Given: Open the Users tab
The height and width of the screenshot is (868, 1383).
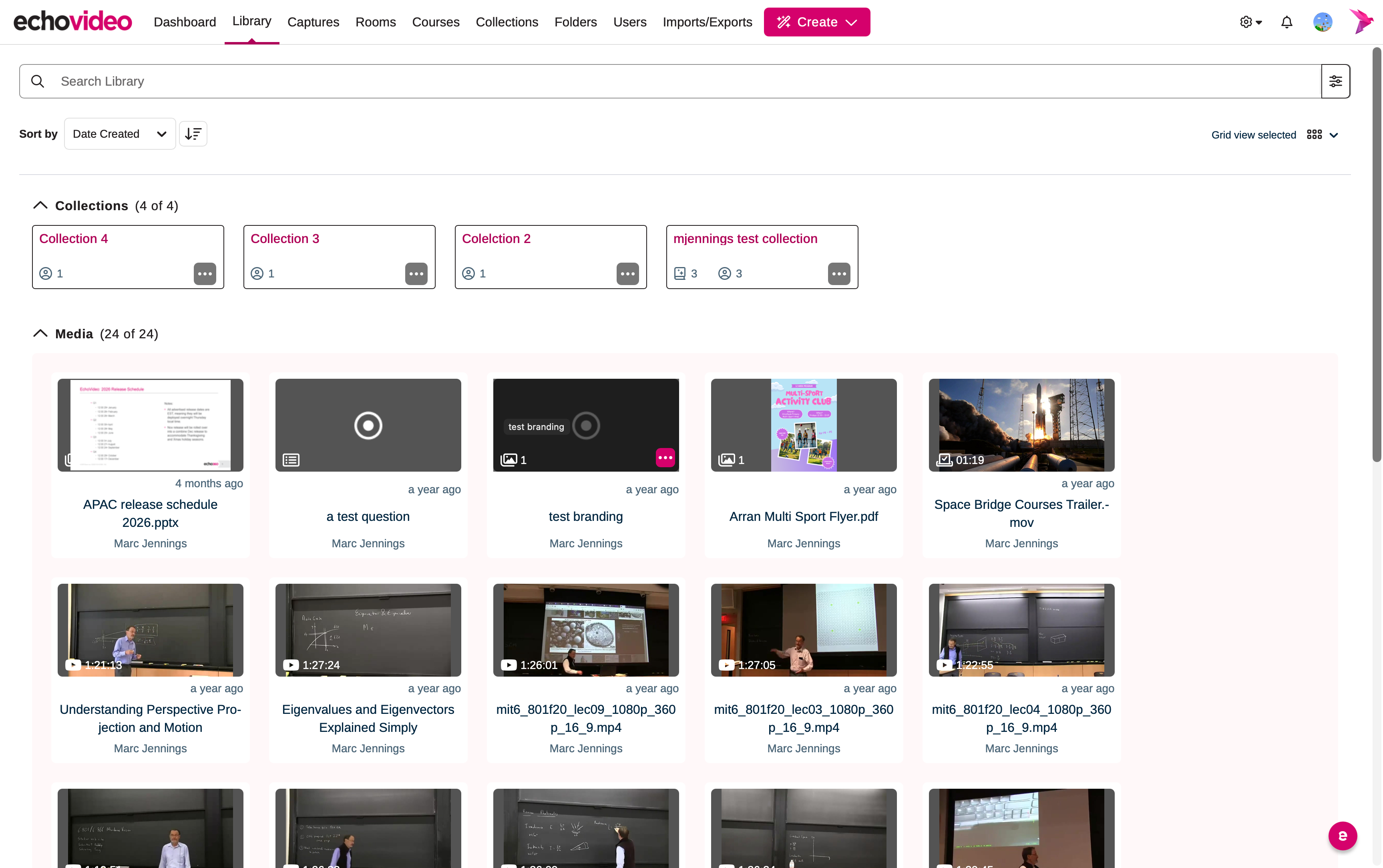Looking at the screenshot, I should click(x=630, y=22).
